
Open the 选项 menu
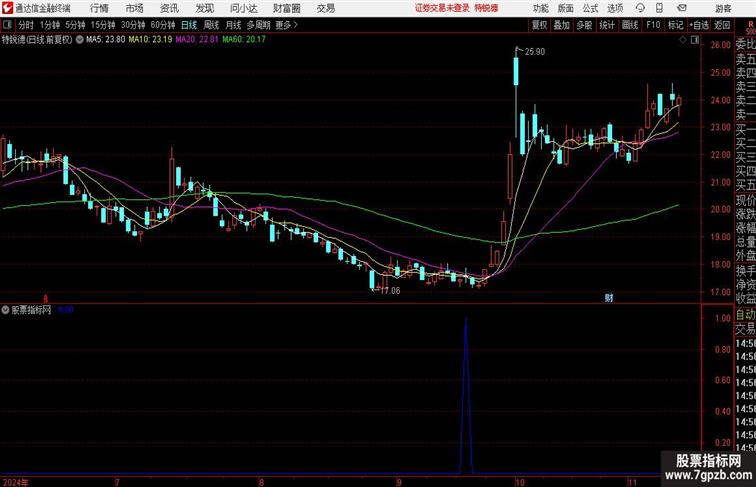(615, 8)
